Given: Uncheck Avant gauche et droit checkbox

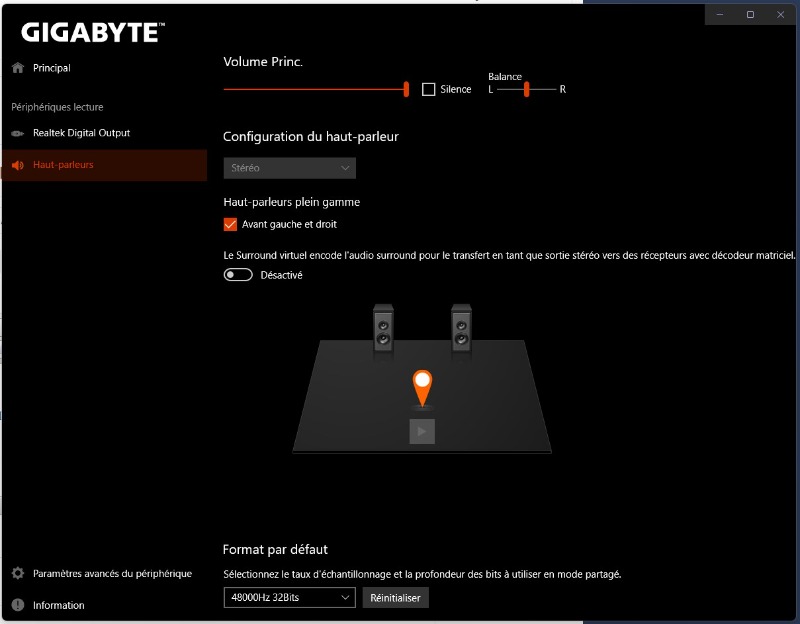Looking at the screenshot, I should point(231,225).
